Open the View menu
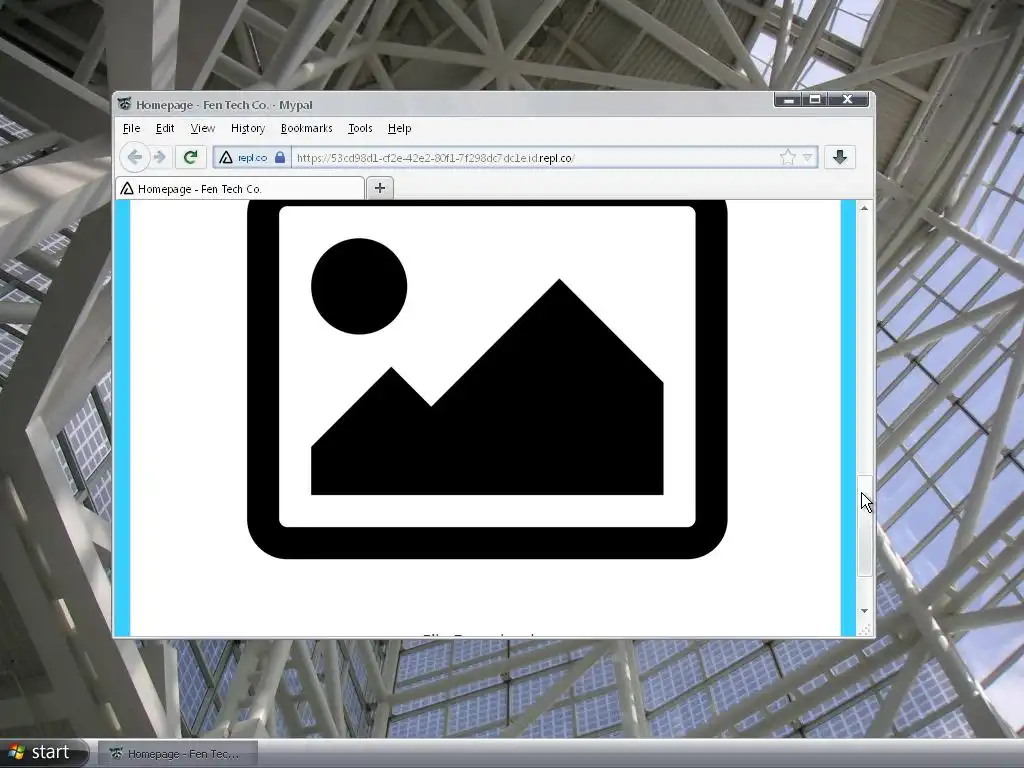Image resolution: width=1024 pixels, height=768 pixels. [202, 128]
